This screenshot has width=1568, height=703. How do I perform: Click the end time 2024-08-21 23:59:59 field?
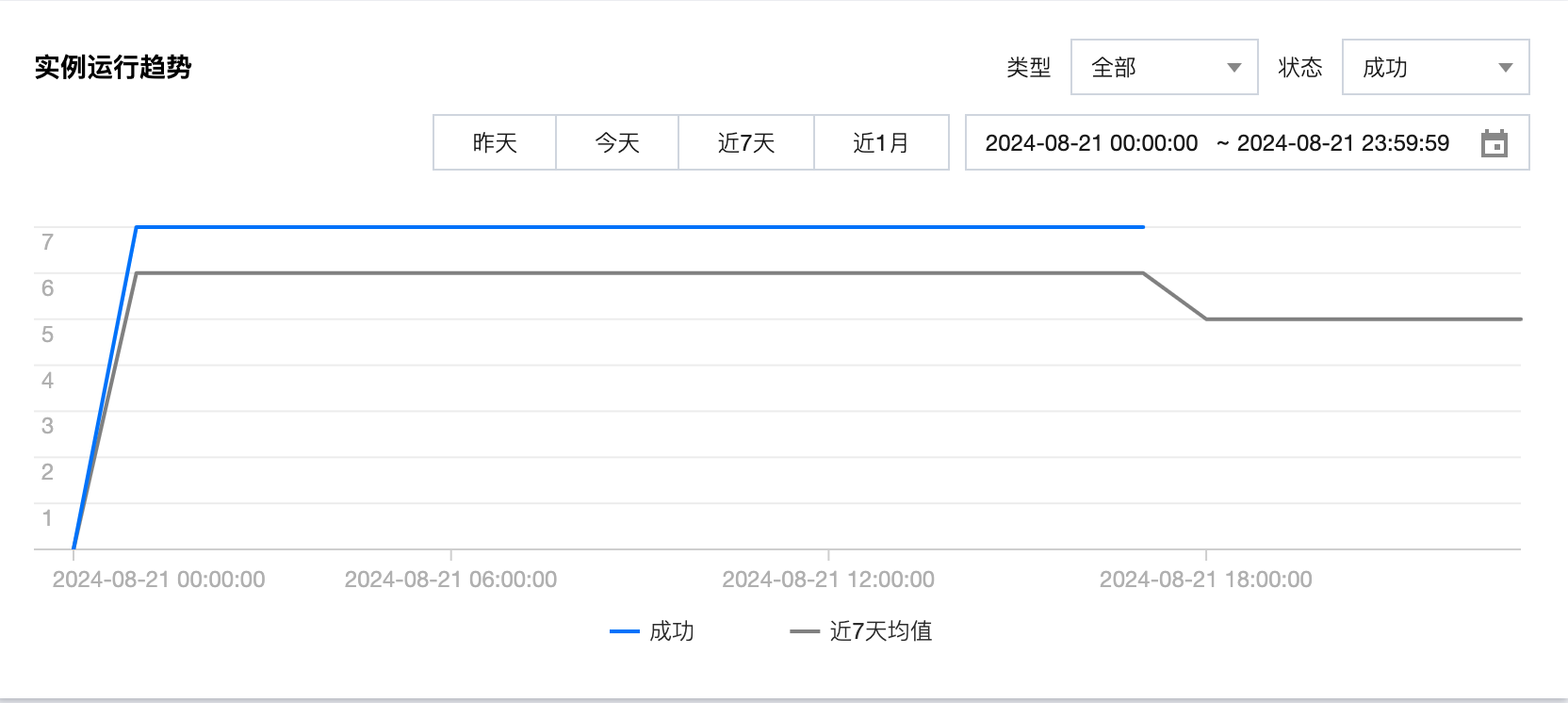click(1343, 143)
